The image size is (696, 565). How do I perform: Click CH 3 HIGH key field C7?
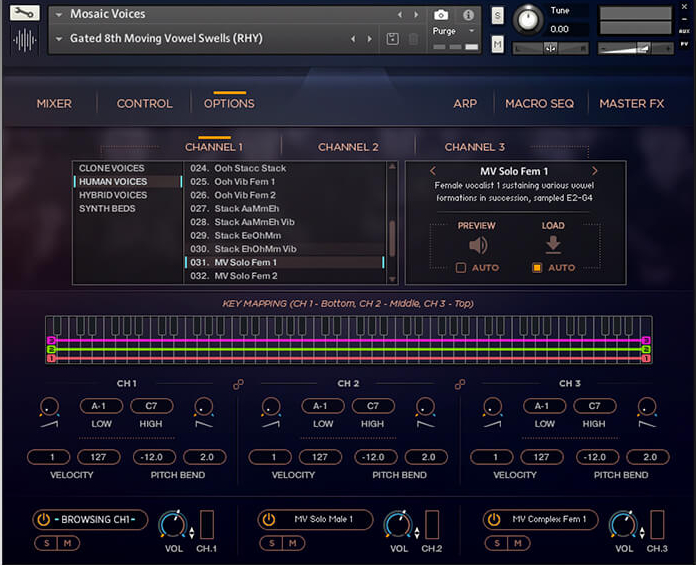(x=594, y=406)
